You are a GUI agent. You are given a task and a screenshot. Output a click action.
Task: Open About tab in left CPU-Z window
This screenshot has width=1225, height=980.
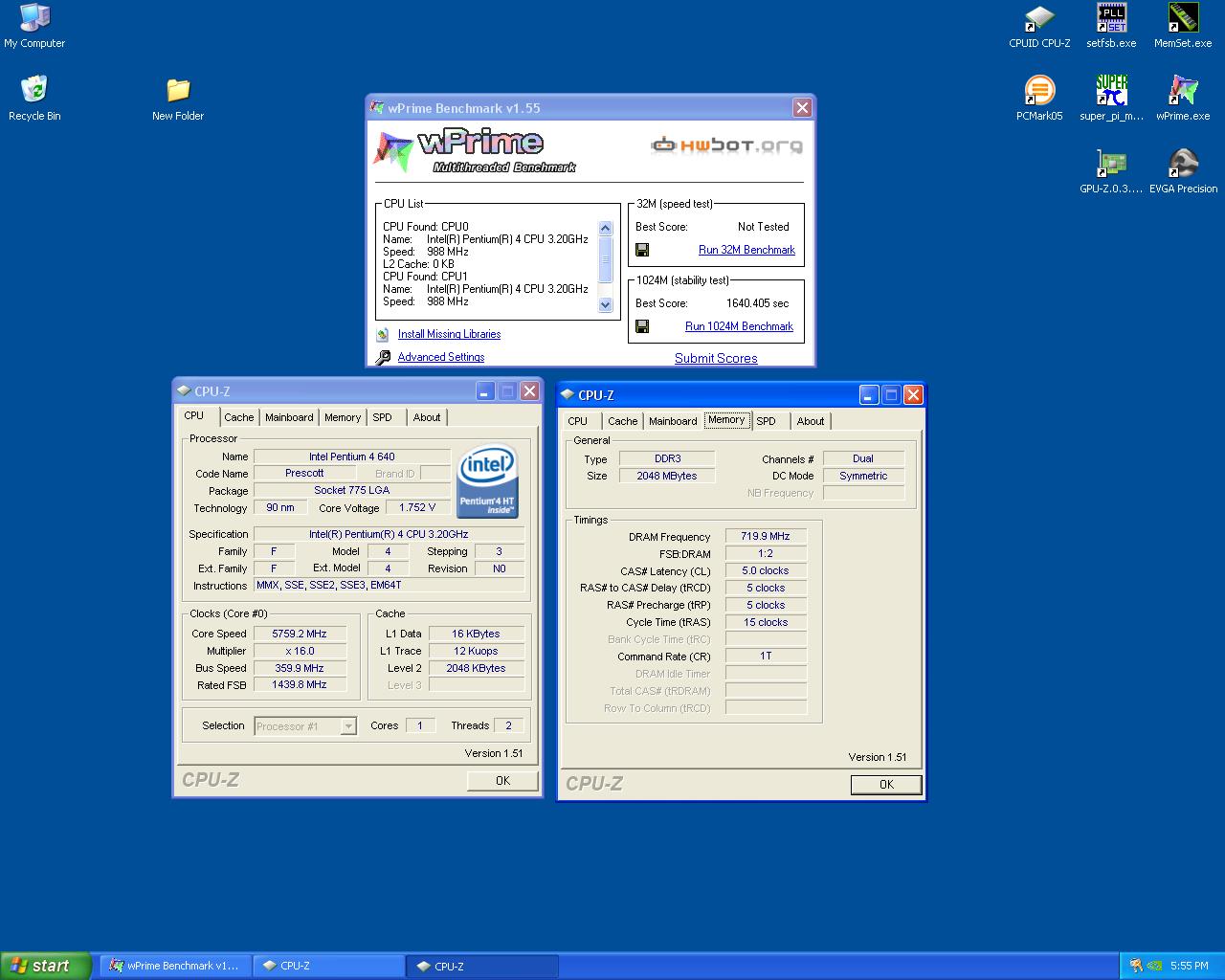click(427, 417)
